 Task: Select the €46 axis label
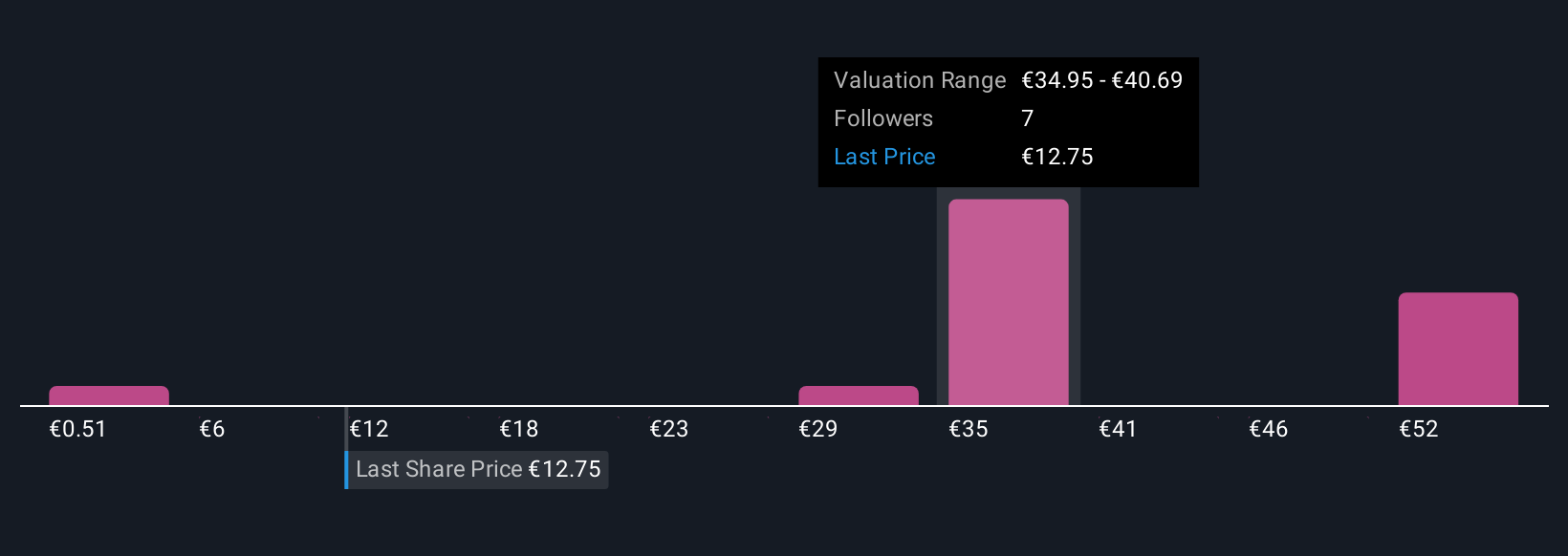point(1269,429)
